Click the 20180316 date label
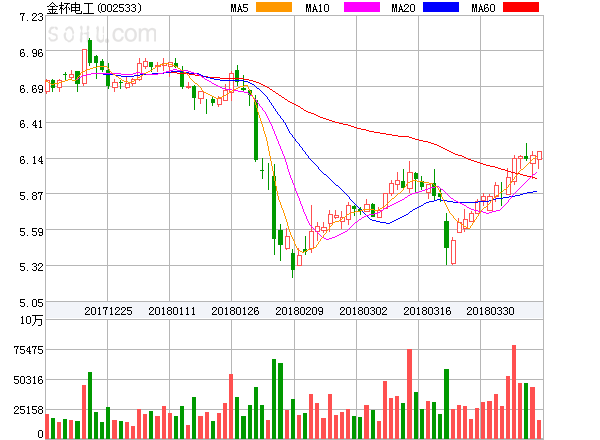This screenshot has height=440, width=600. [427, 311]
